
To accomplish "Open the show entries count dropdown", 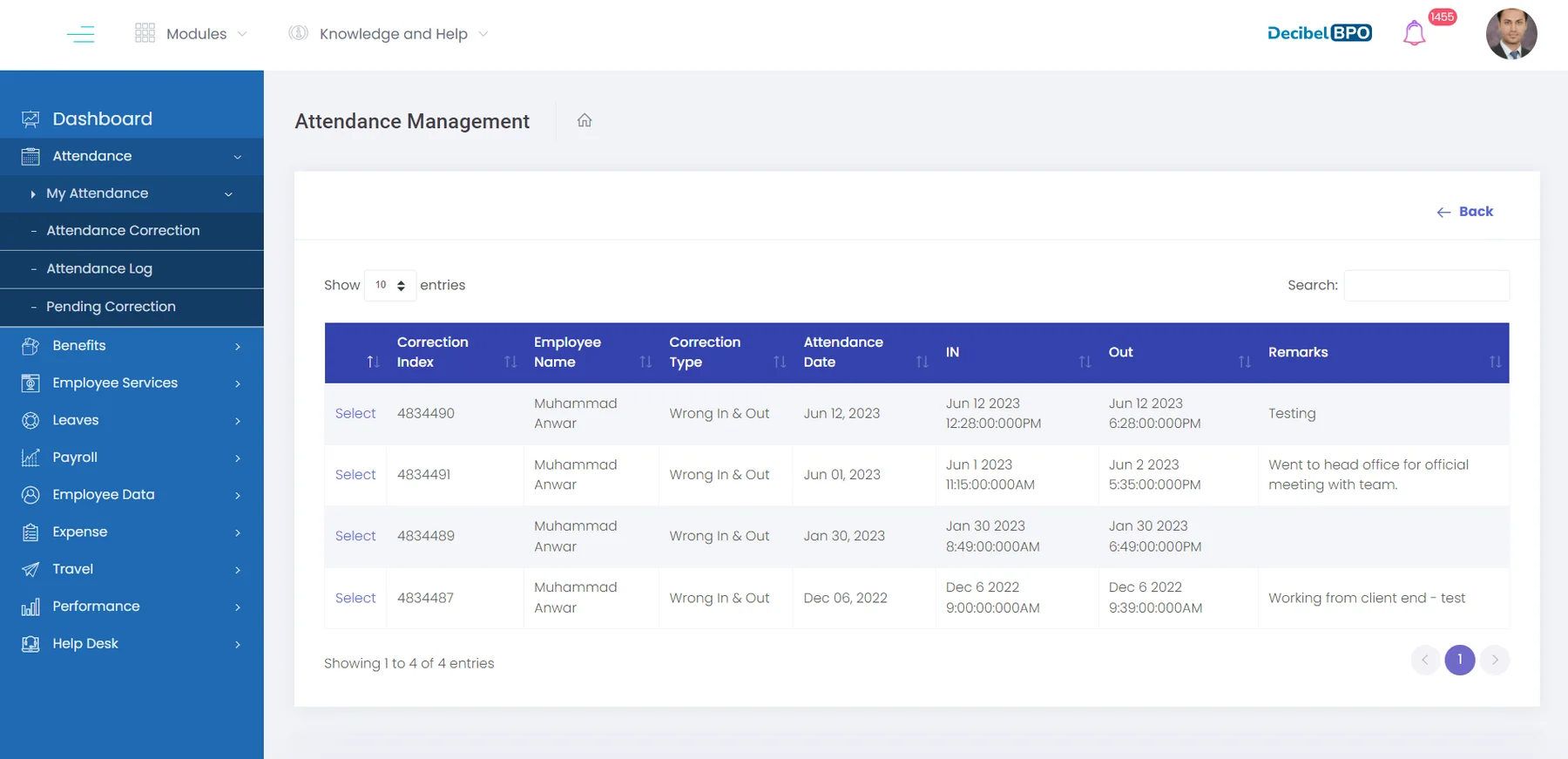I will (390, 285).
